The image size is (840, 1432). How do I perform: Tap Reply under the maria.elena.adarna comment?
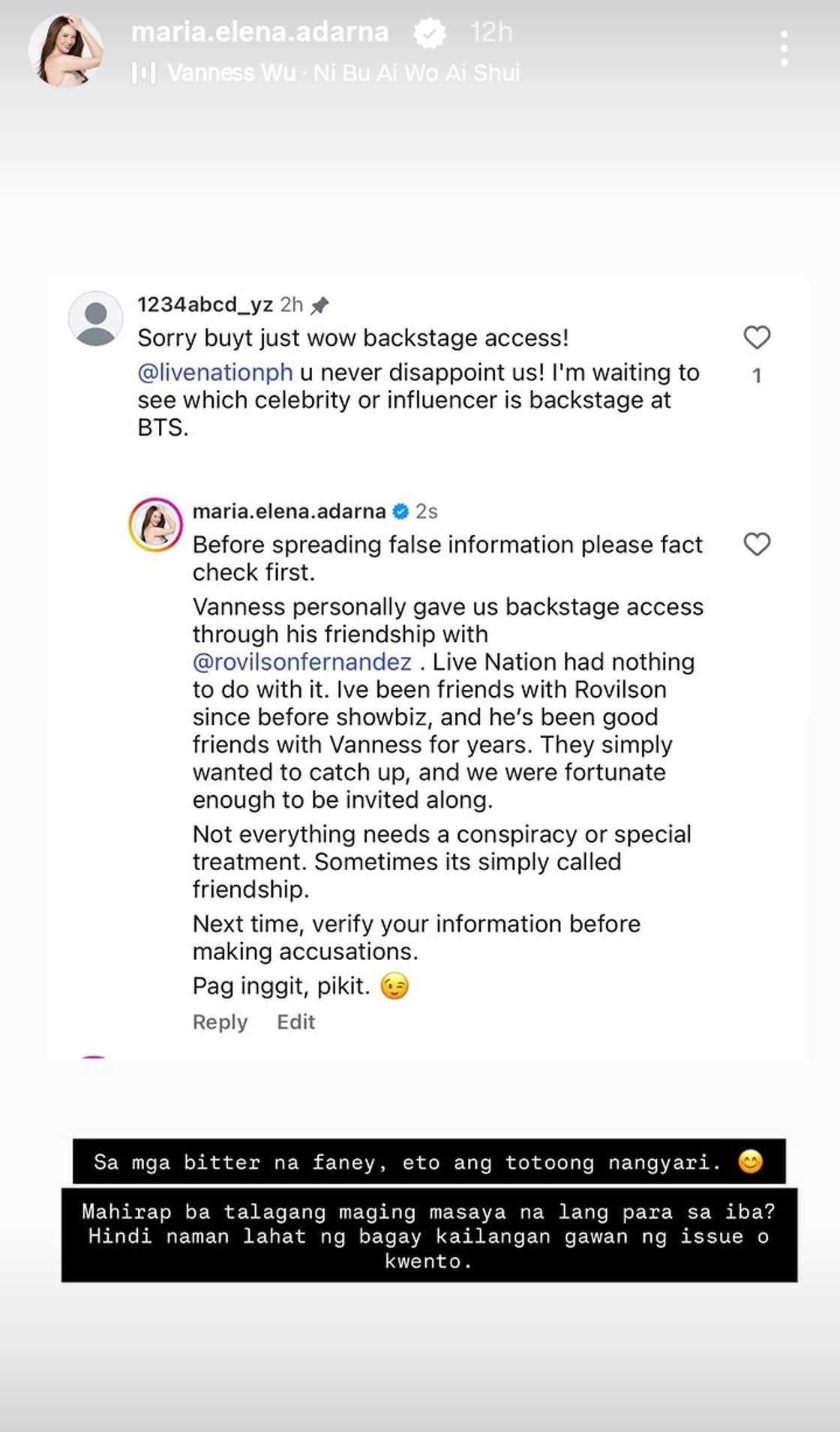pos(220,1022)
